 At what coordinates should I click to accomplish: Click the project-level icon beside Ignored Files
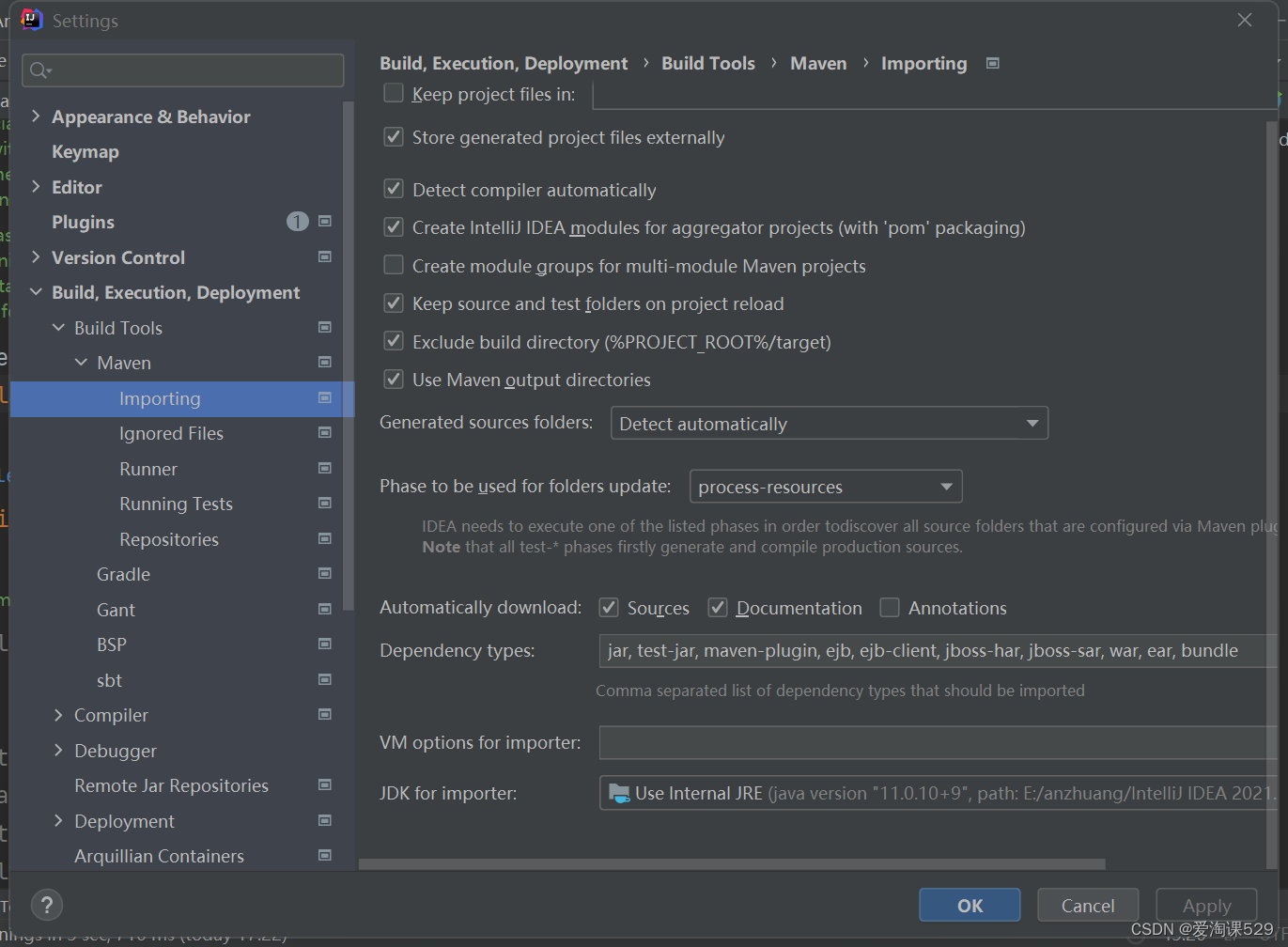click(325, 433)
